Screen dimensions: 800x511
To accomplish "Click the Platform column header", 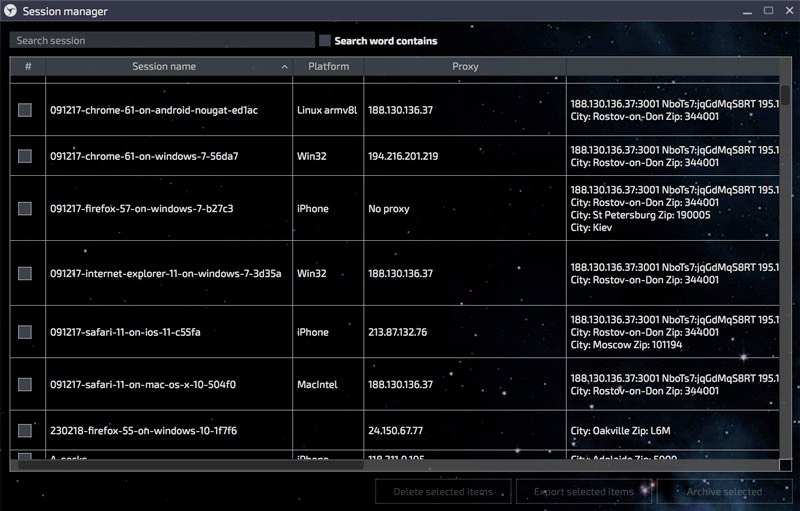I will coord(329,66).
